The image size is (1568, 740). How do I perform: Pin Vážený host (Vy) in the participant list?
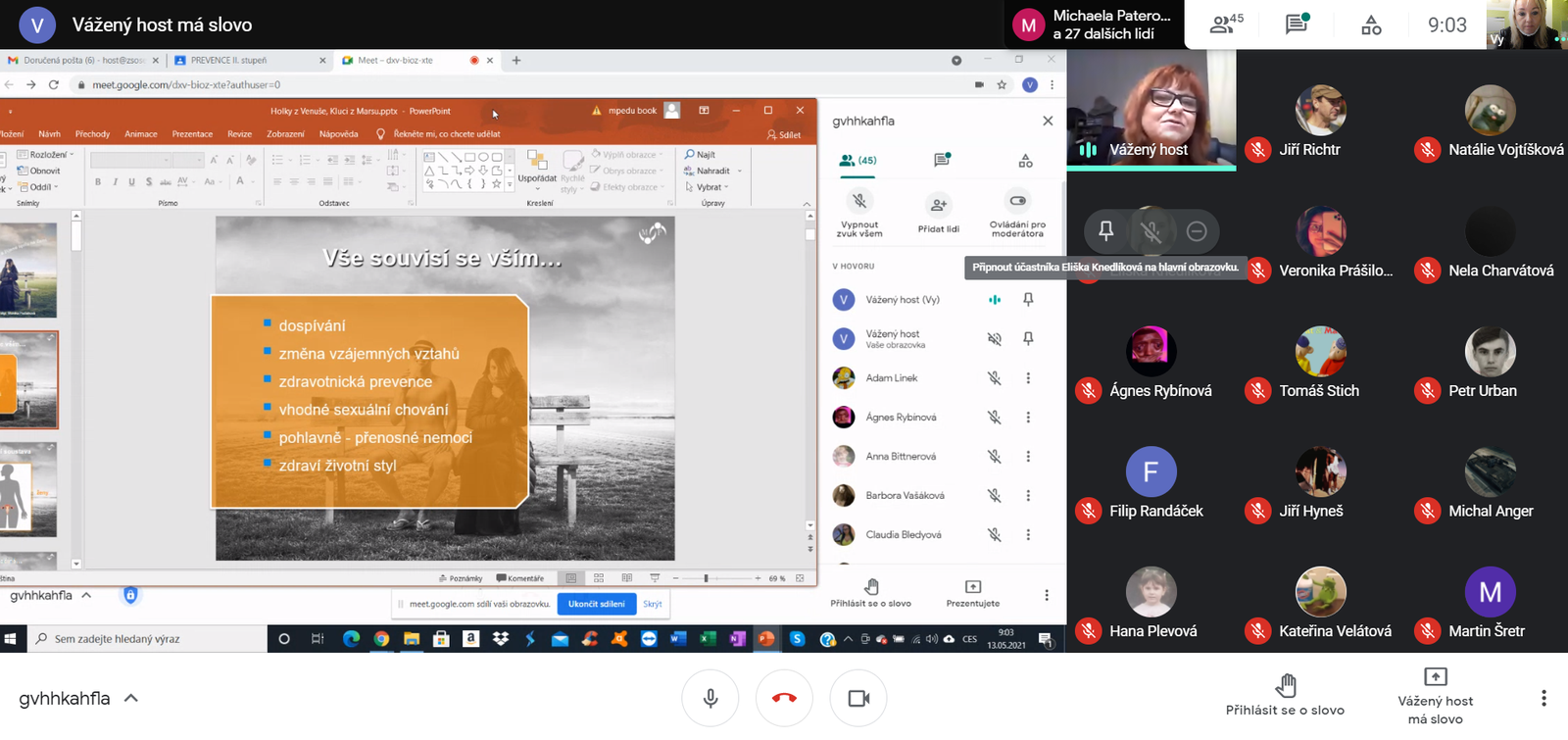[x=1028, y=299]
